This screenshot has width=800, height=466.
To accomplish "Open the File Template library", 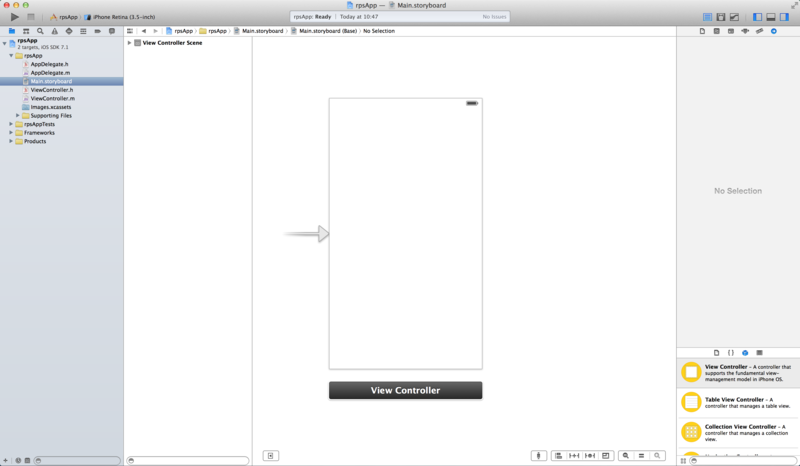I will point(717,353).
